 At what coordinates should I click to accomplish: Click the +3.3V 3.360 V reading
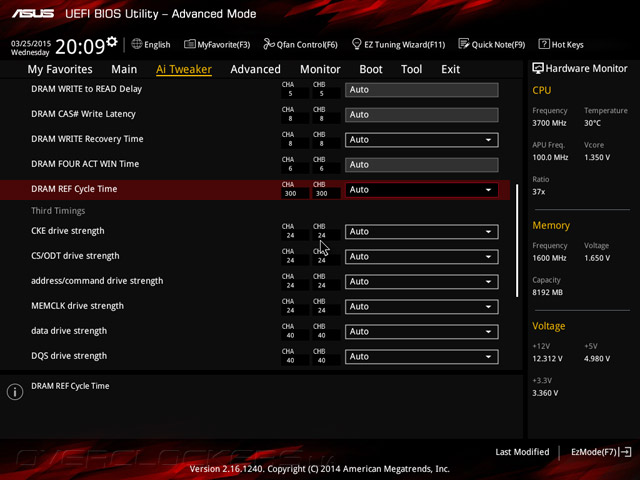click(545, 393)
